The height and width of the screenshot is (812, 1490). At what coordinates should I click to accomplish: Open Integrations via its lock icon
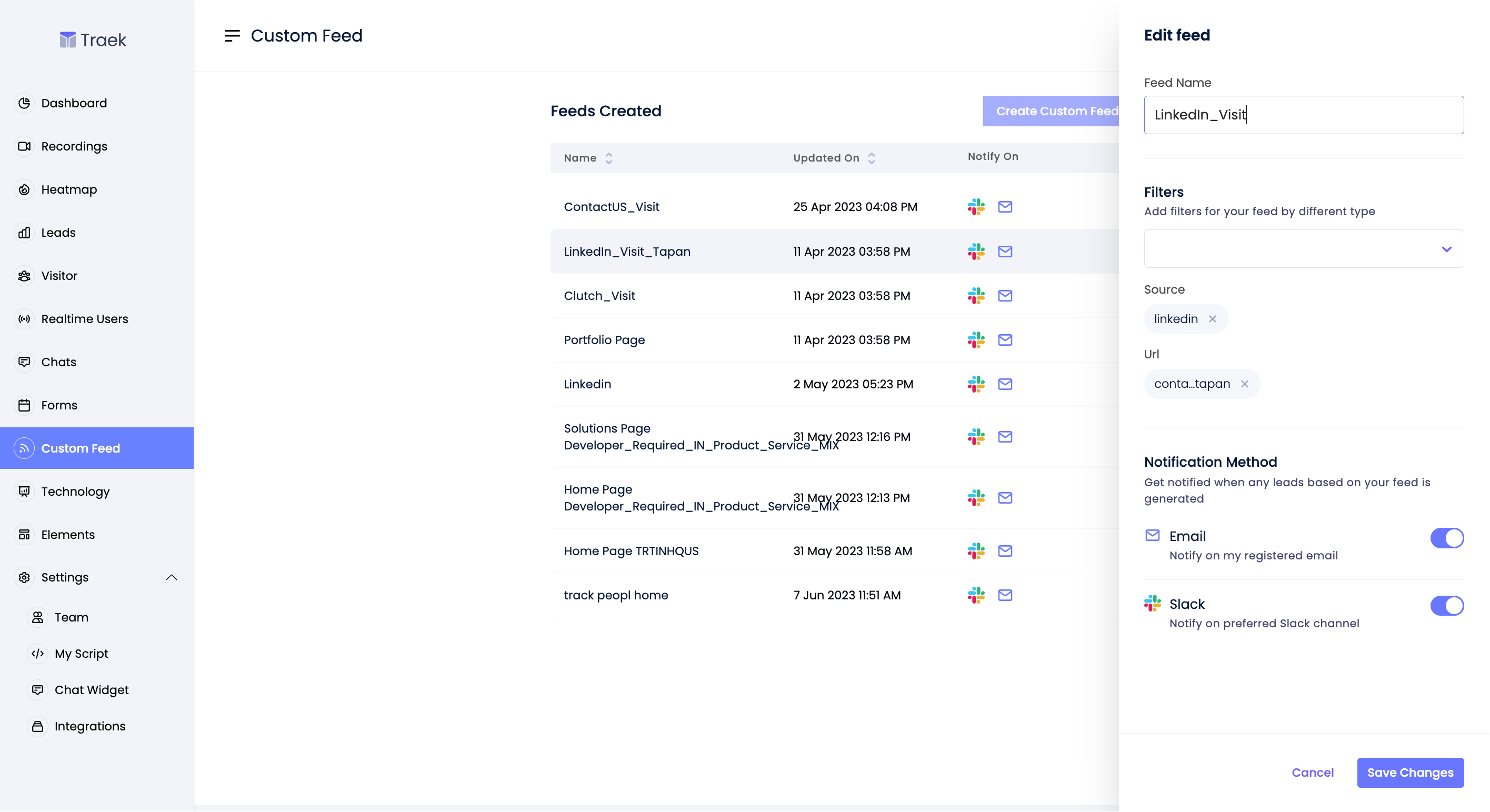38,726
